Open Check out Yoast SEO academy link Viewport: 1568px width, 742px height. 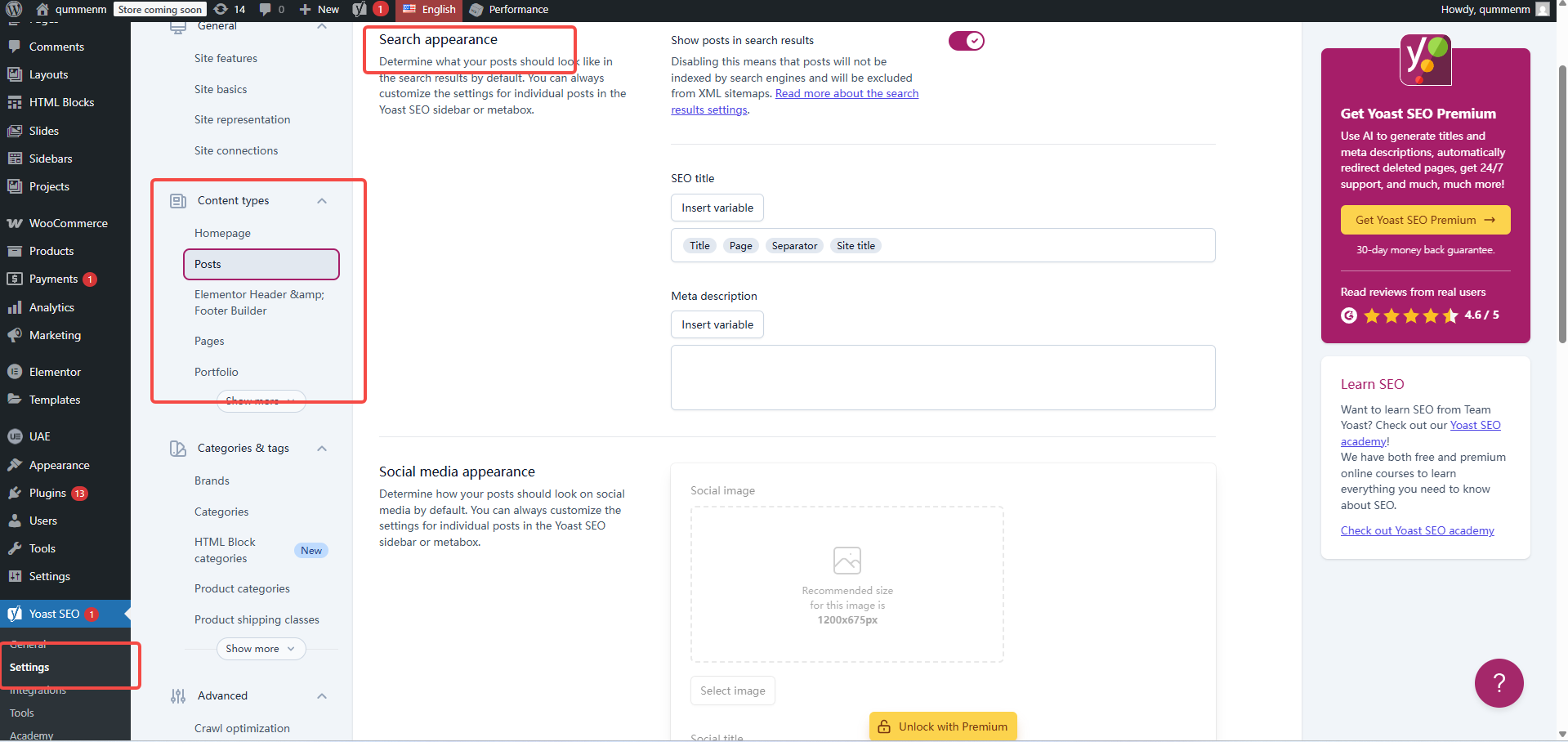1417,530
